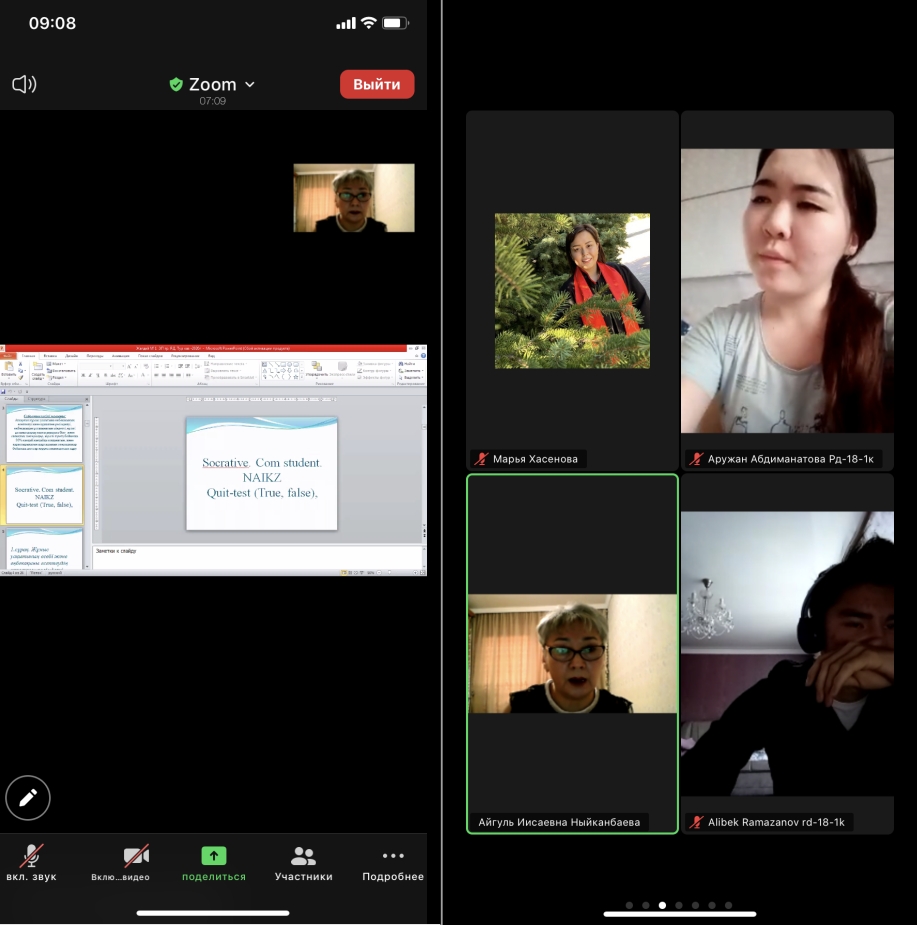Tap the last page indicator dot
This screenshot has width=917, height=925.
(x=727, y=905)
